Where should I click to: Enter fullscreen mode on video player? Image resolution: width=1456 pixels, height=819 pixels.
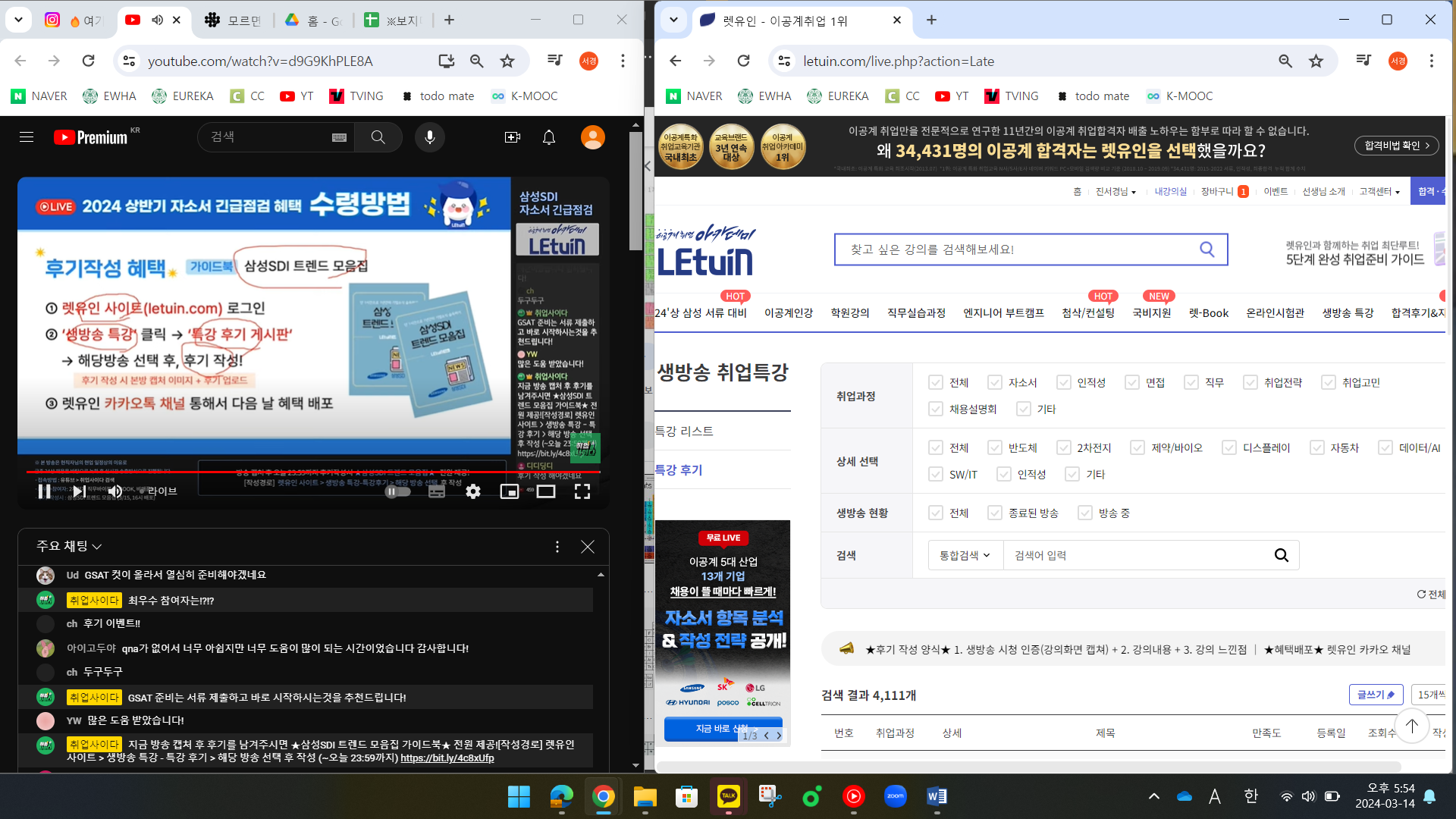pos(582,491)
